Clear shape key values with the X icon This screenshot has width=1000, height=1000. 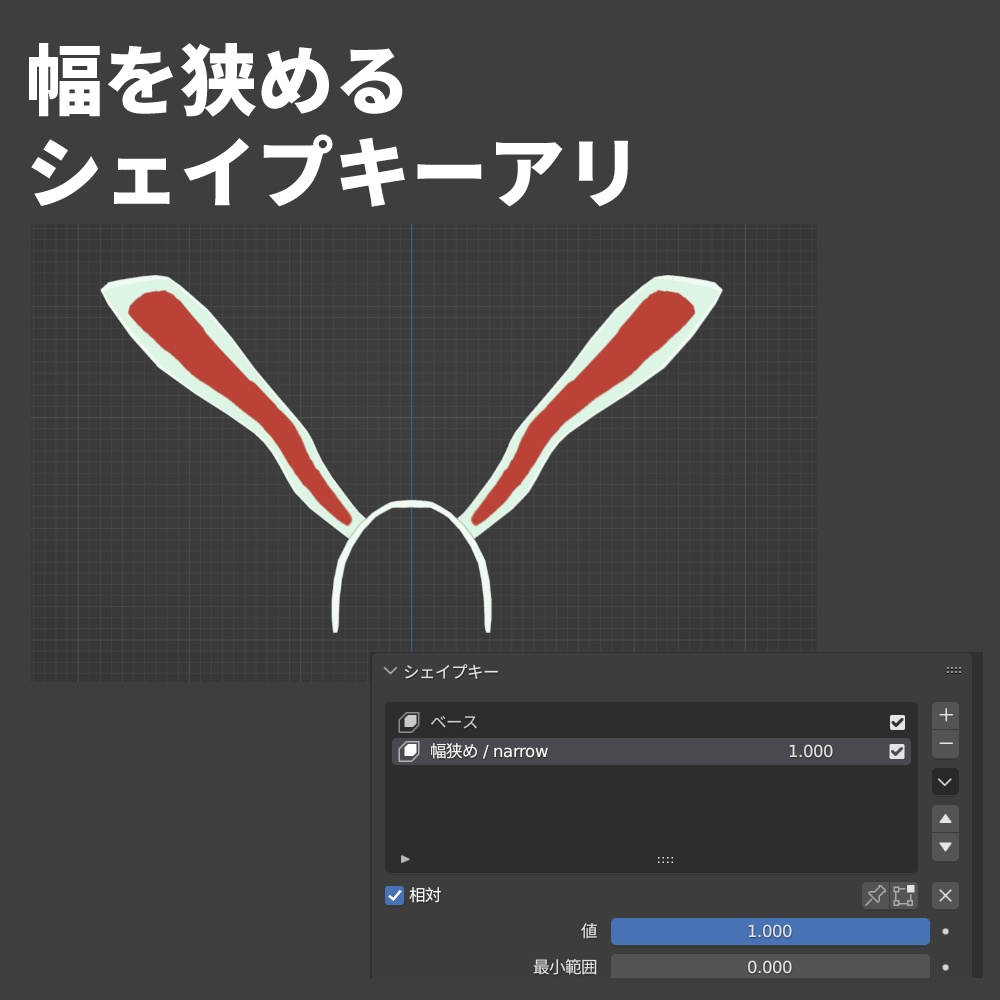click(x=945, y=896)
